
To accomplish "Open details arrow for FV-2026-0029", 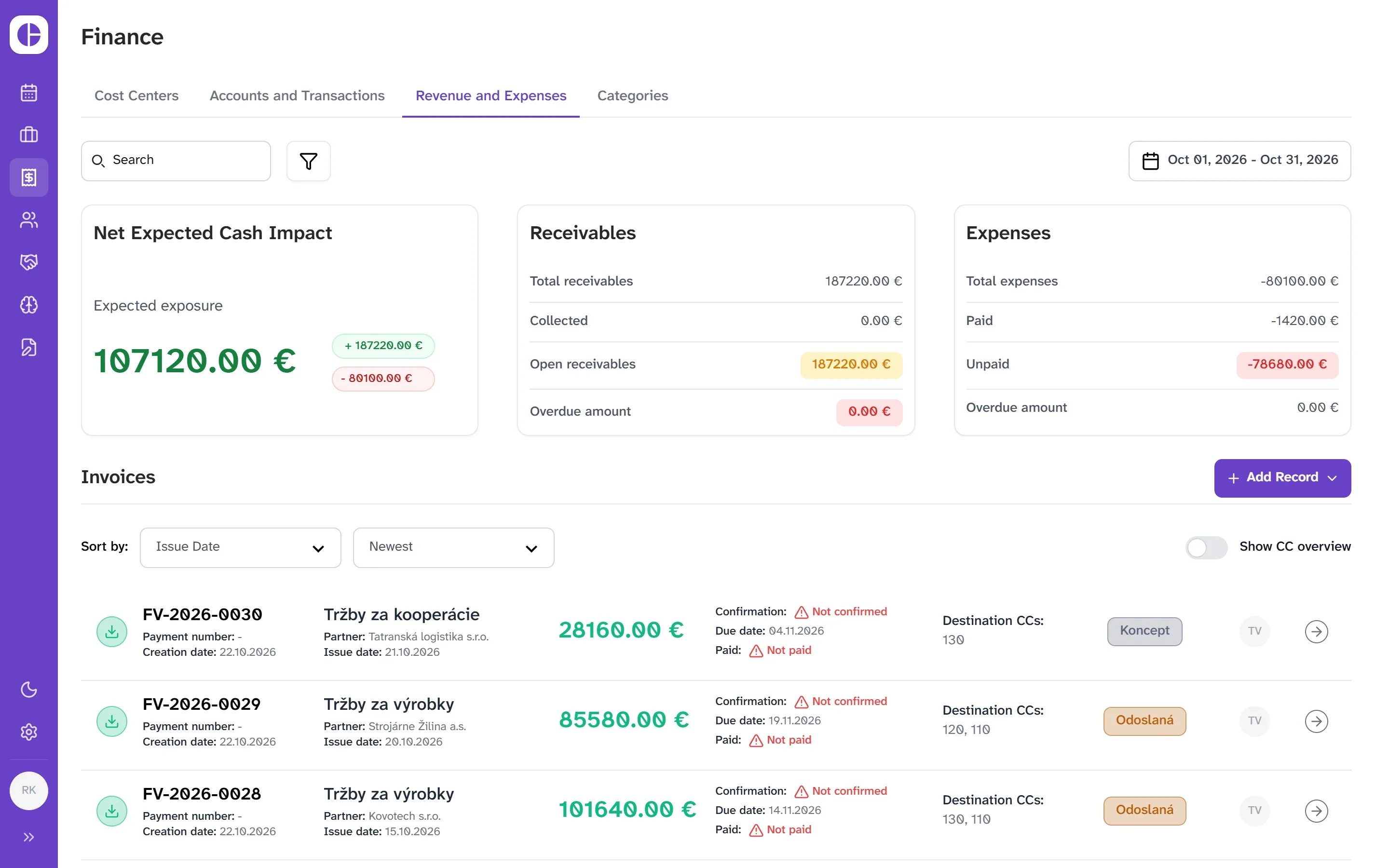I will (1316, 721).
